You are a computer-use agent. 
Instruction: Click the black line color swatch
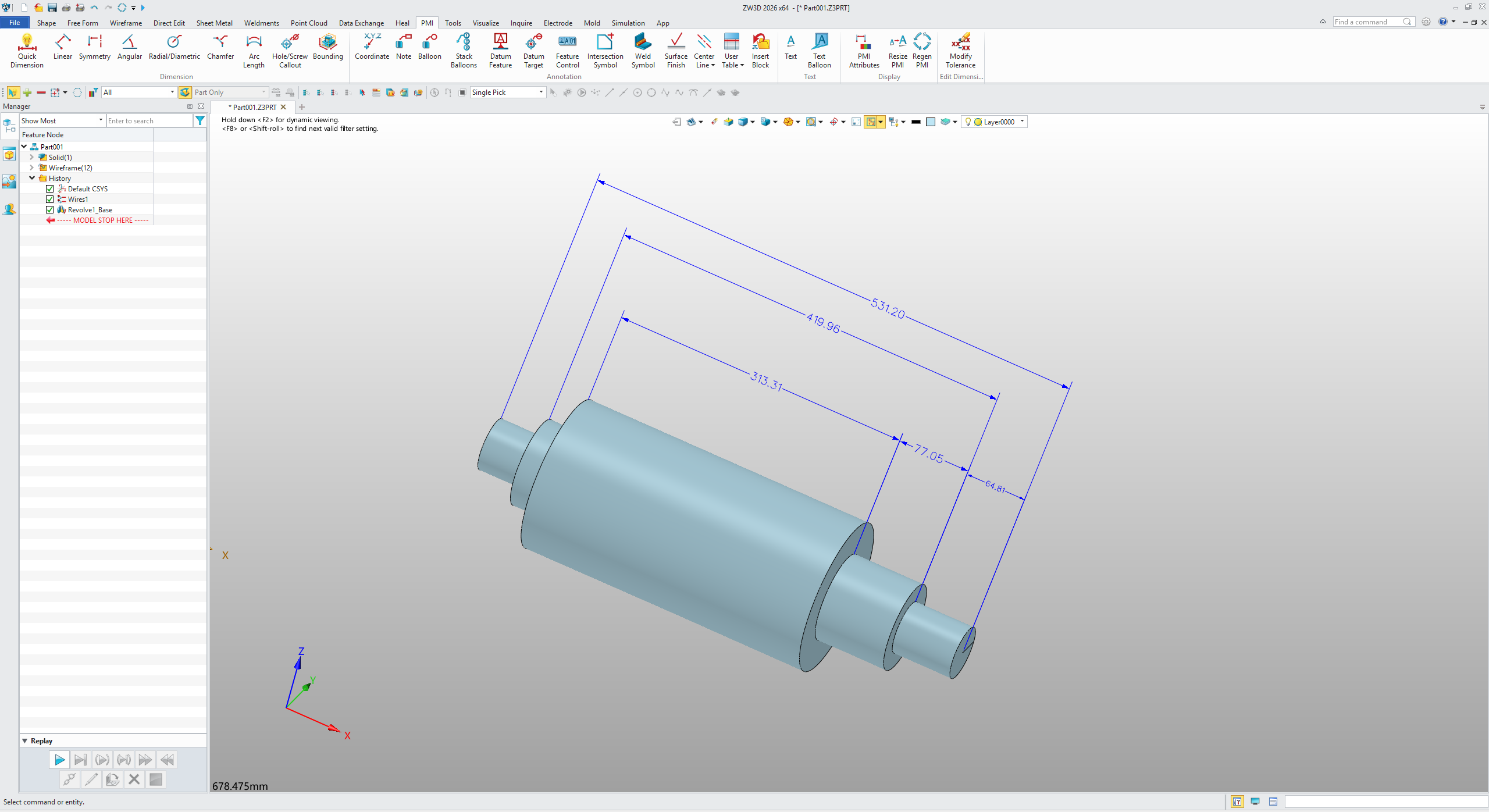pyautogui.click(x=915, y=122)
